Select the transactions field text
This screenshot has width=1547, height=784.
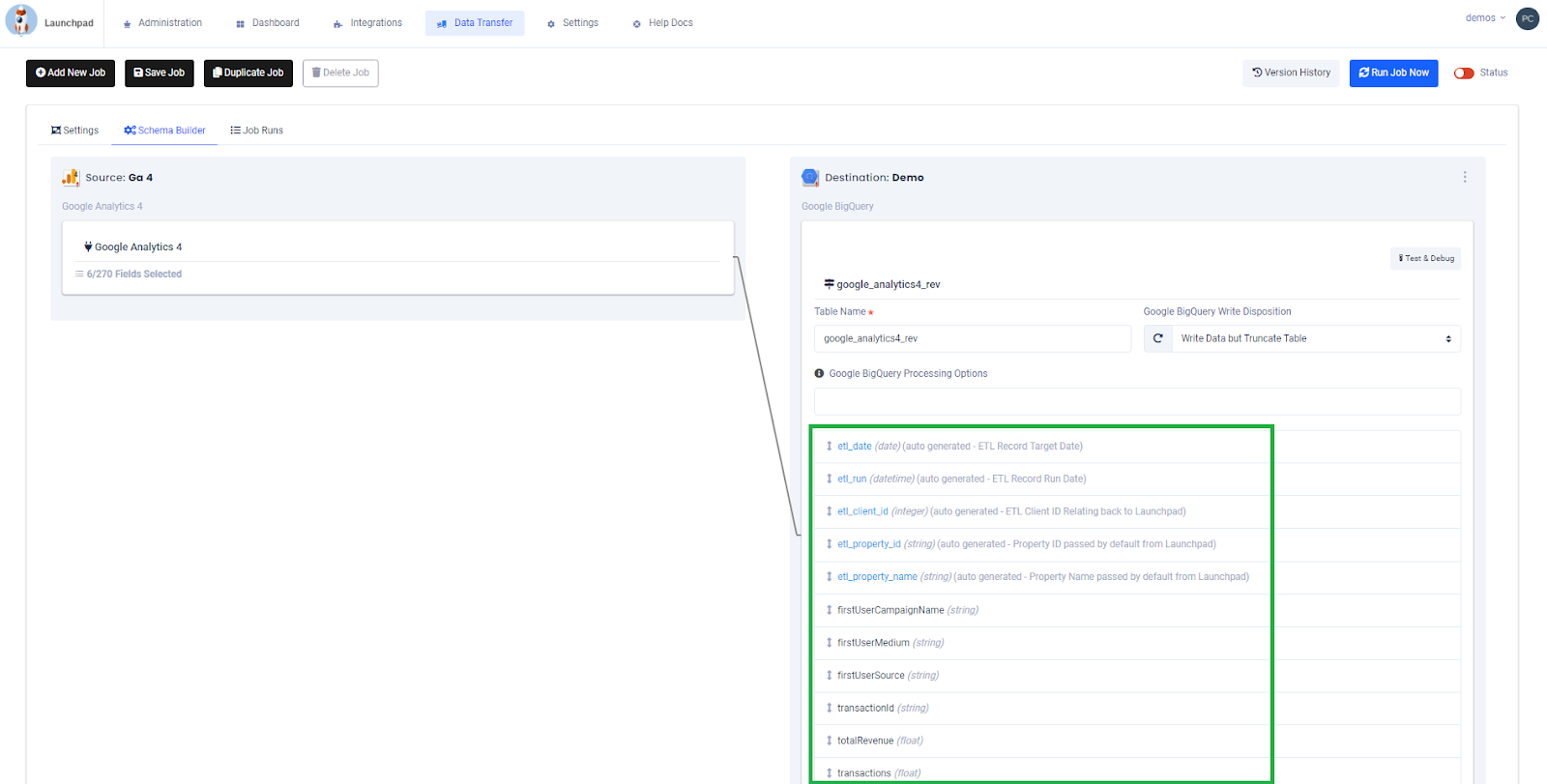coord(864,773)
